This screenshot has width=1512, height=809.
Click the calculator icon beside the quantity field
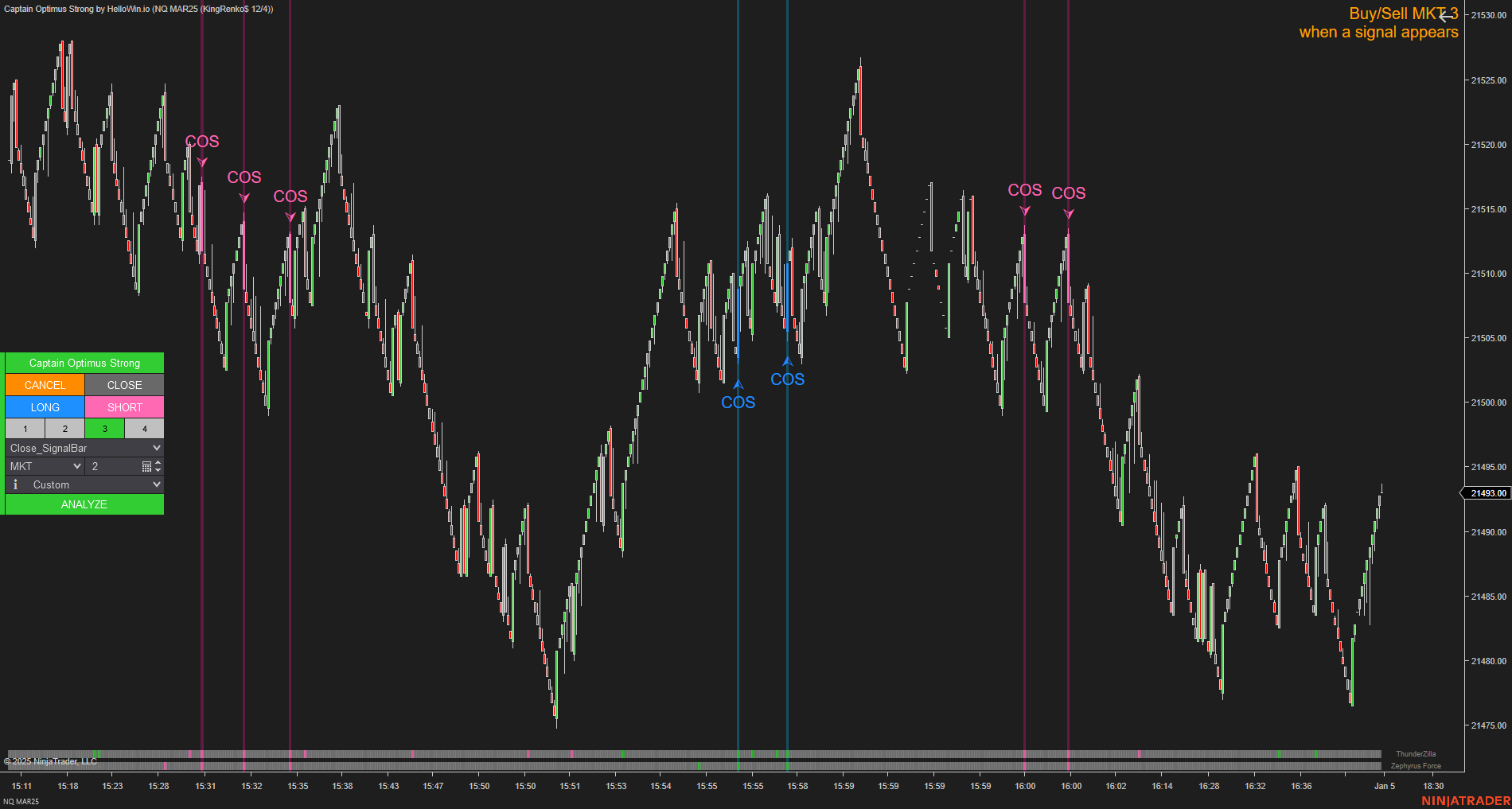[x=146, y=466]
